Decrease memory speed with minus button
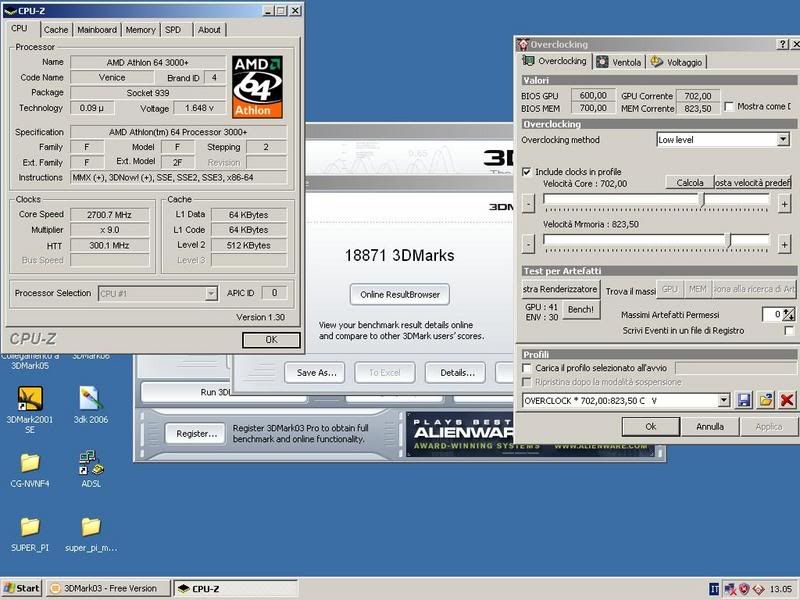The image size is (800, 600). coord(529,245)
